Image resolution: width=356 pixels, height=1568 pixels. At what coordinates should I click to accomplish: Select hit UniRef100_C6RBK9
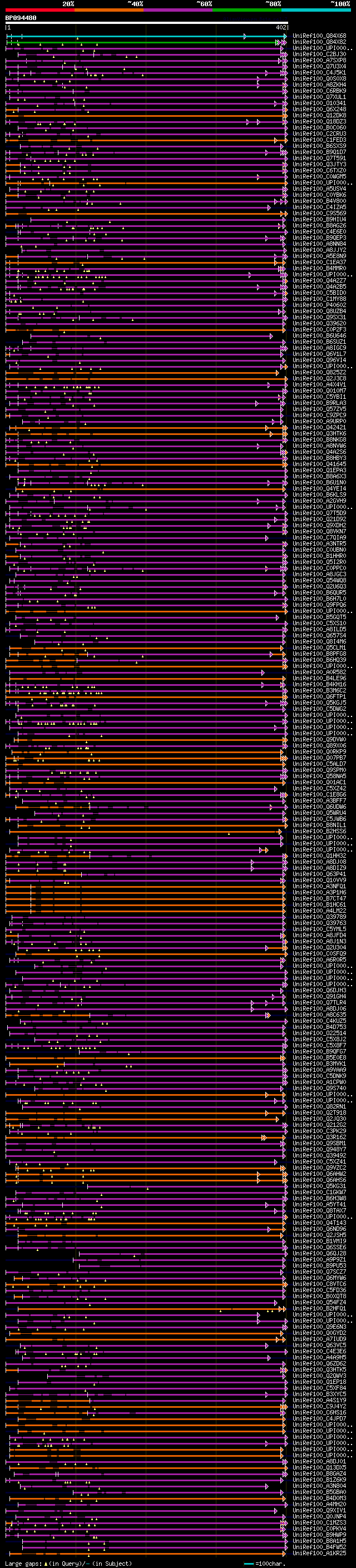click(319, 91)
